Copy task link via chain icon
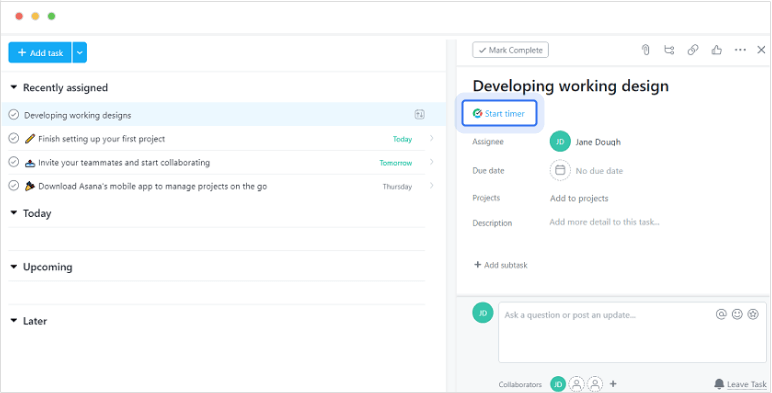The width and height of the screenshot is (772, 393). click(693, 50)
